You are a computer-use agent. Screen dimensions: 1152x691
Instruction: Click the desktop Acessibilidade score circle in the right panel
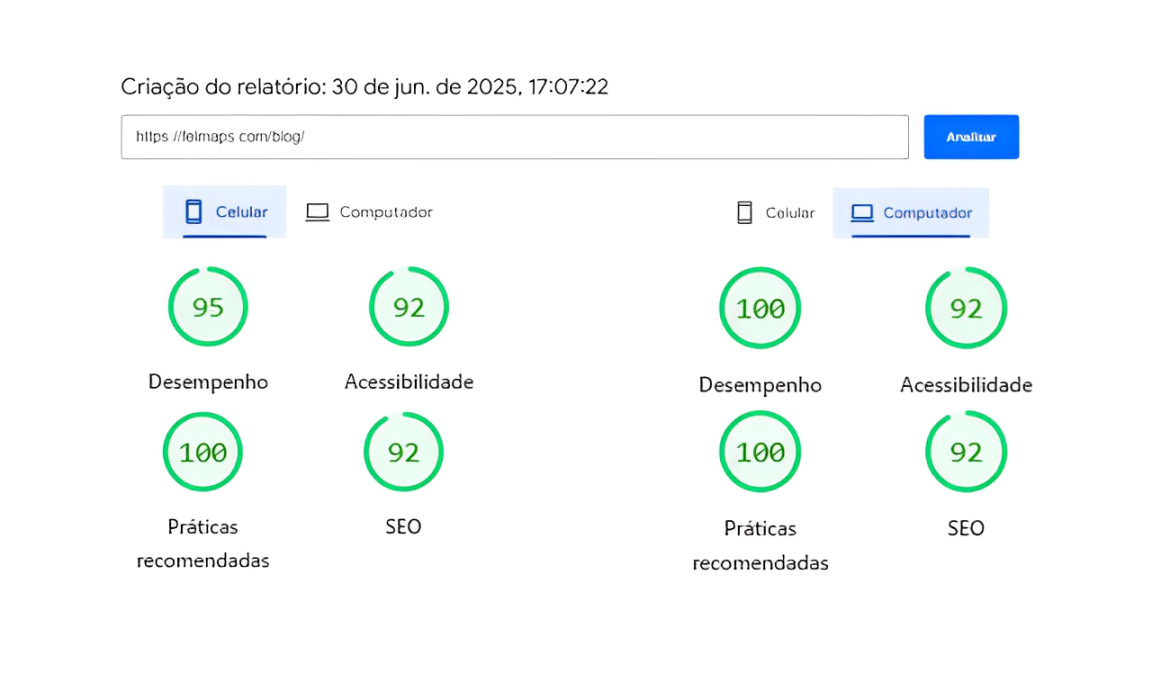[x=966, y=309]
